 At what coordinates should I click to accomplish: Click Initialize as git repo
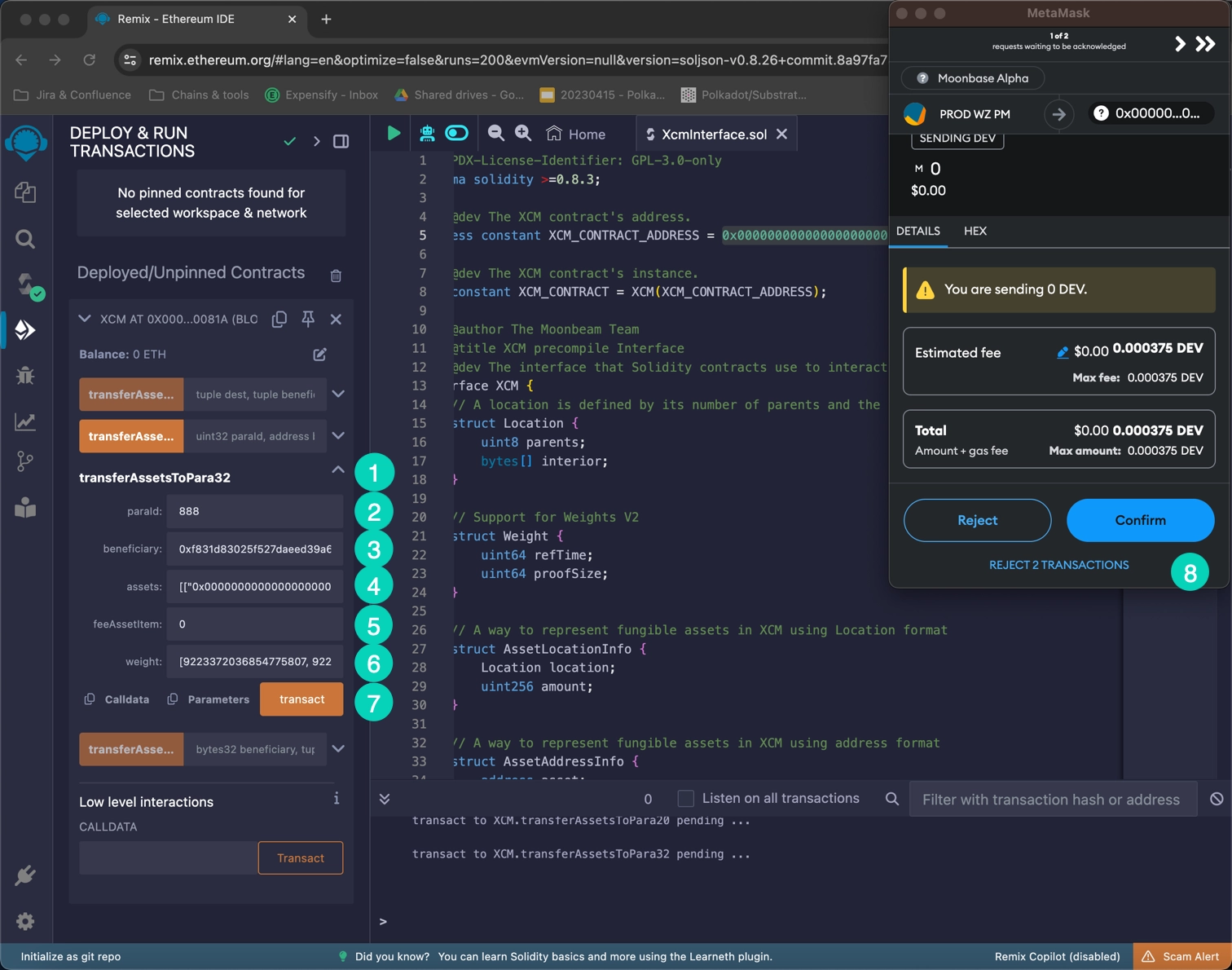(71, 956)
